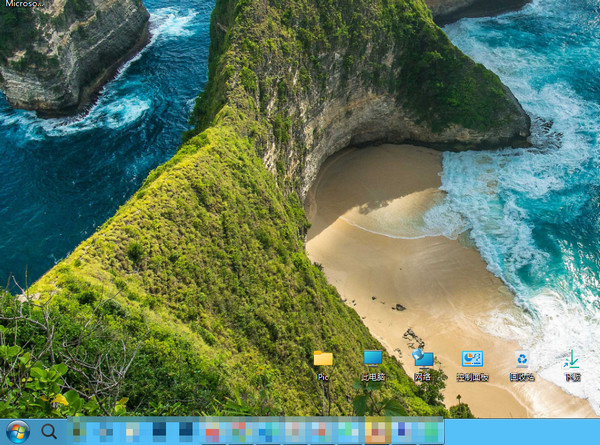The height and width of the screenshot is (445, 600).
Task: Select the yellow Pic folder icon
Action: click(323, 358)
